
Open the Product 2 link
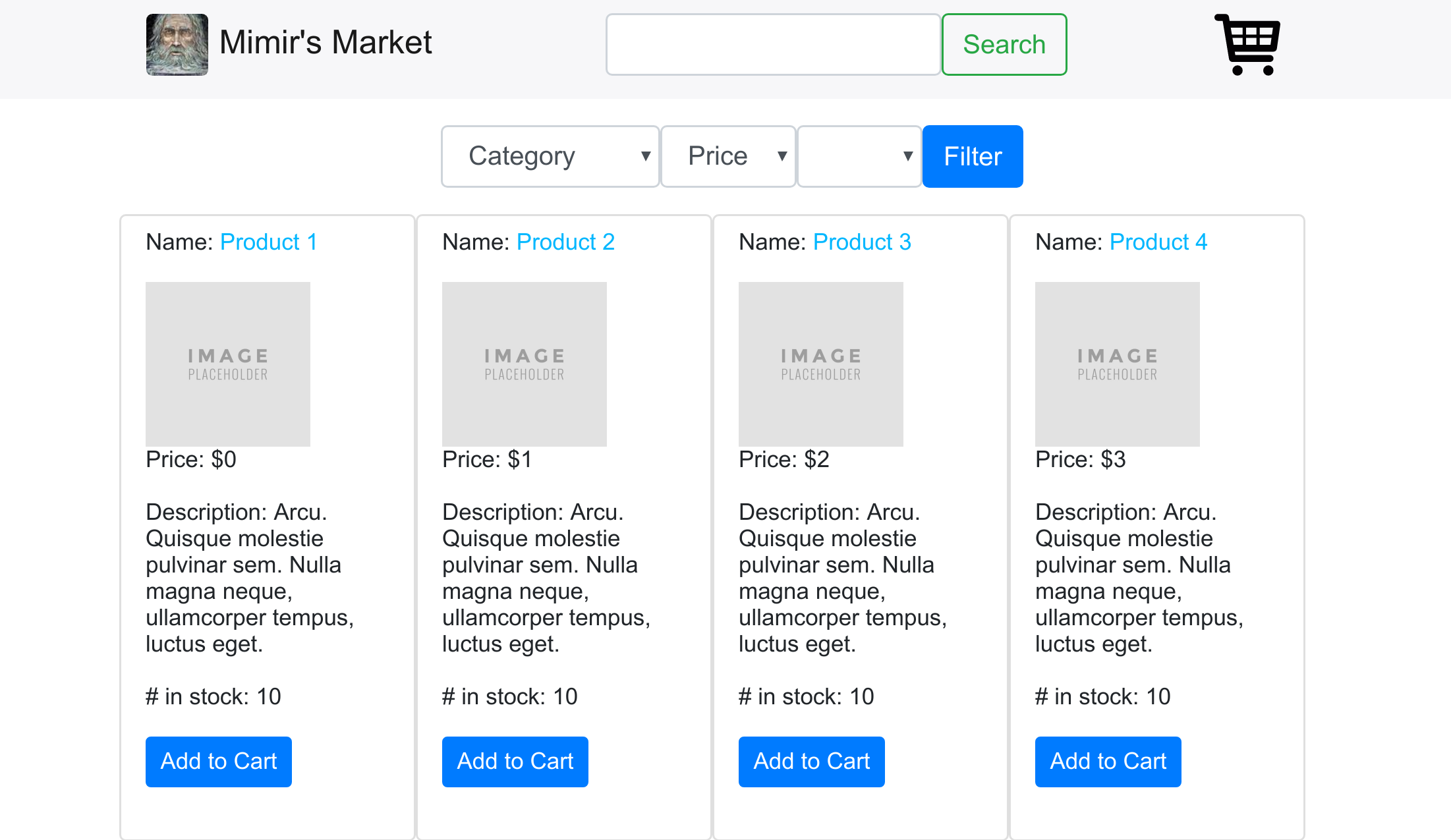(x=565, y=242)
